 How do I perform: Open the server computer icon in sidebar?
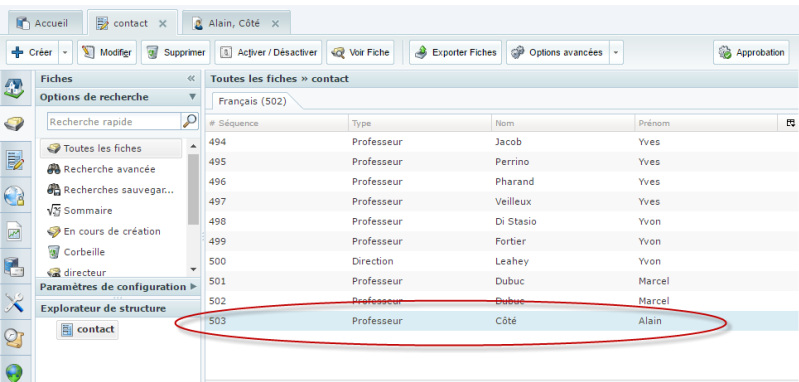(x=14, y=267)
